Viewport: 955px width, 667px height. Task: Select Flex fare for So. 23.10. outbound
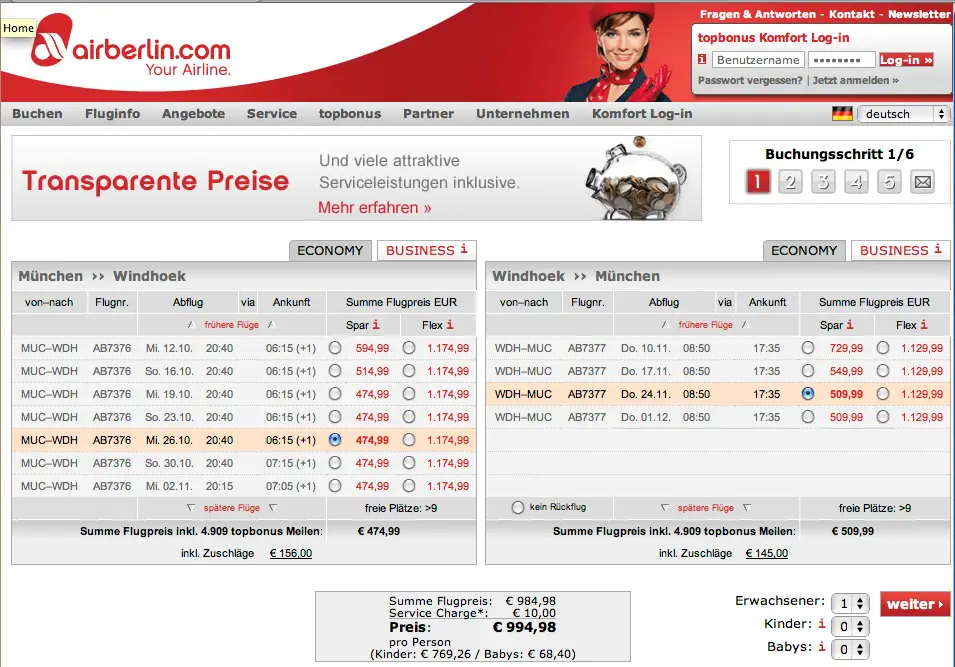click(x=409, y=417)
